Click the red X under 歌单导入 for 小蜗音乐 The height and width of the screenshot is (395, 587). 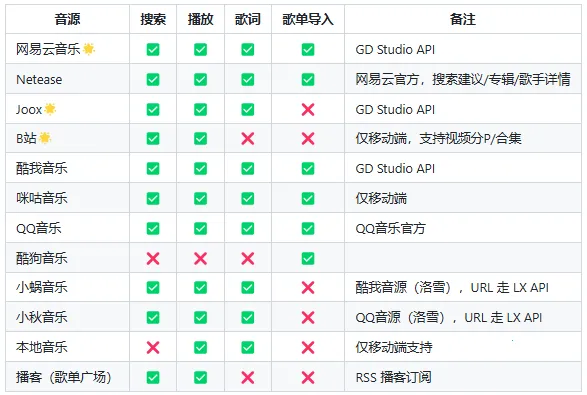point(308,288)
